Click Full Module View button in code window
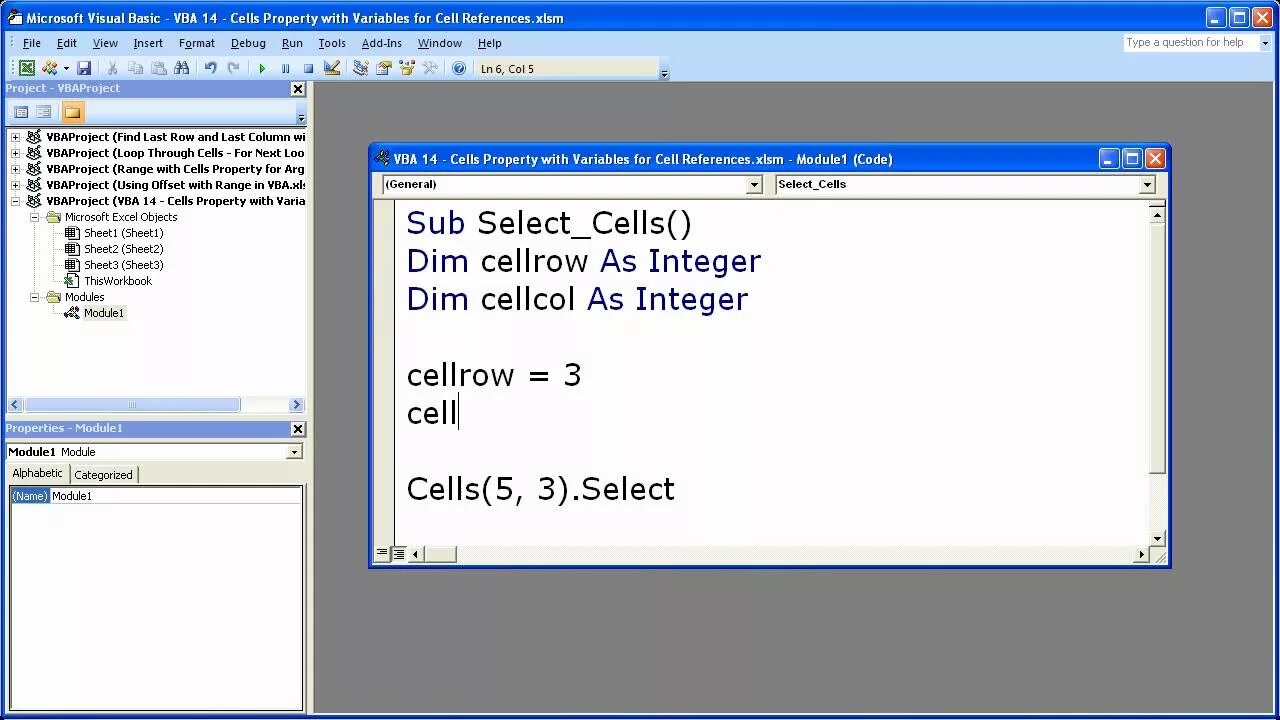Screen dimensions: 1280x720 point(398,554)
